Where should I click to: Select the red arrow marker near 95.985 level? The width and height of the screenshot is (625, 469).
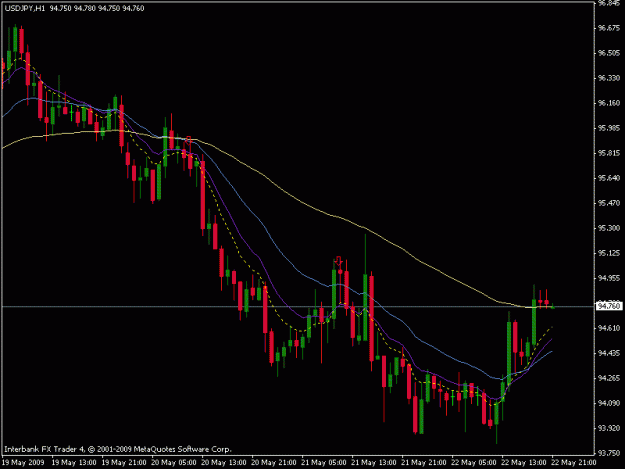(x=189, y=140)
